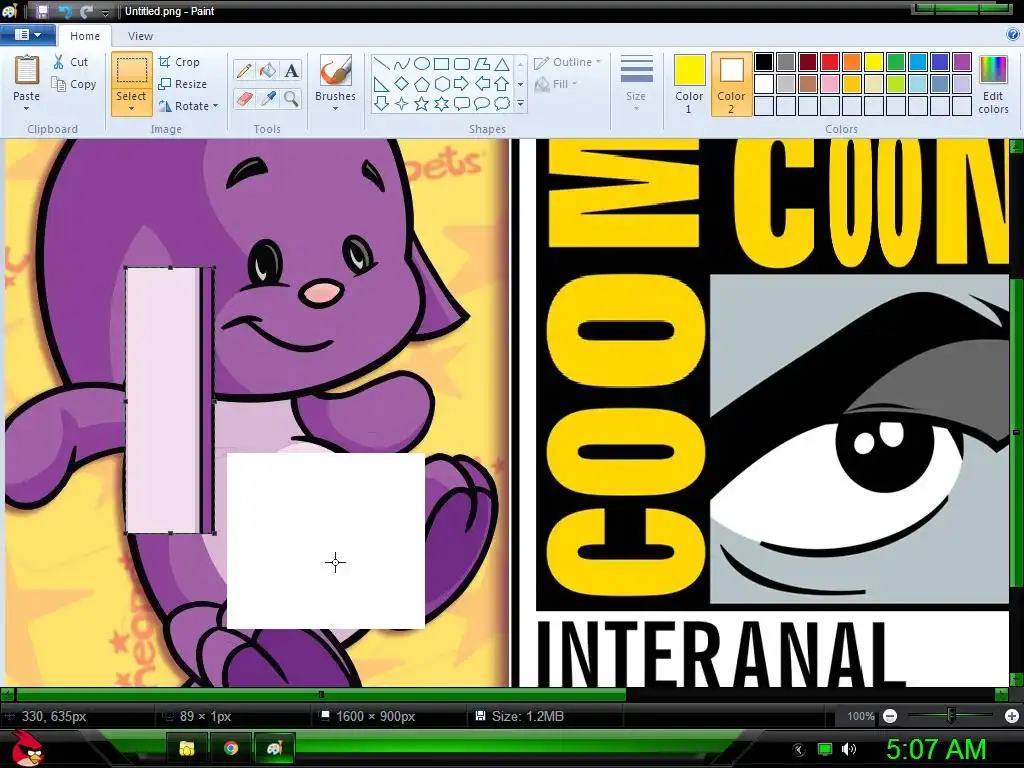Expand the Paste dropdown arrow
This screenshot has height=768, width=1024.
(x=26, y=108)
